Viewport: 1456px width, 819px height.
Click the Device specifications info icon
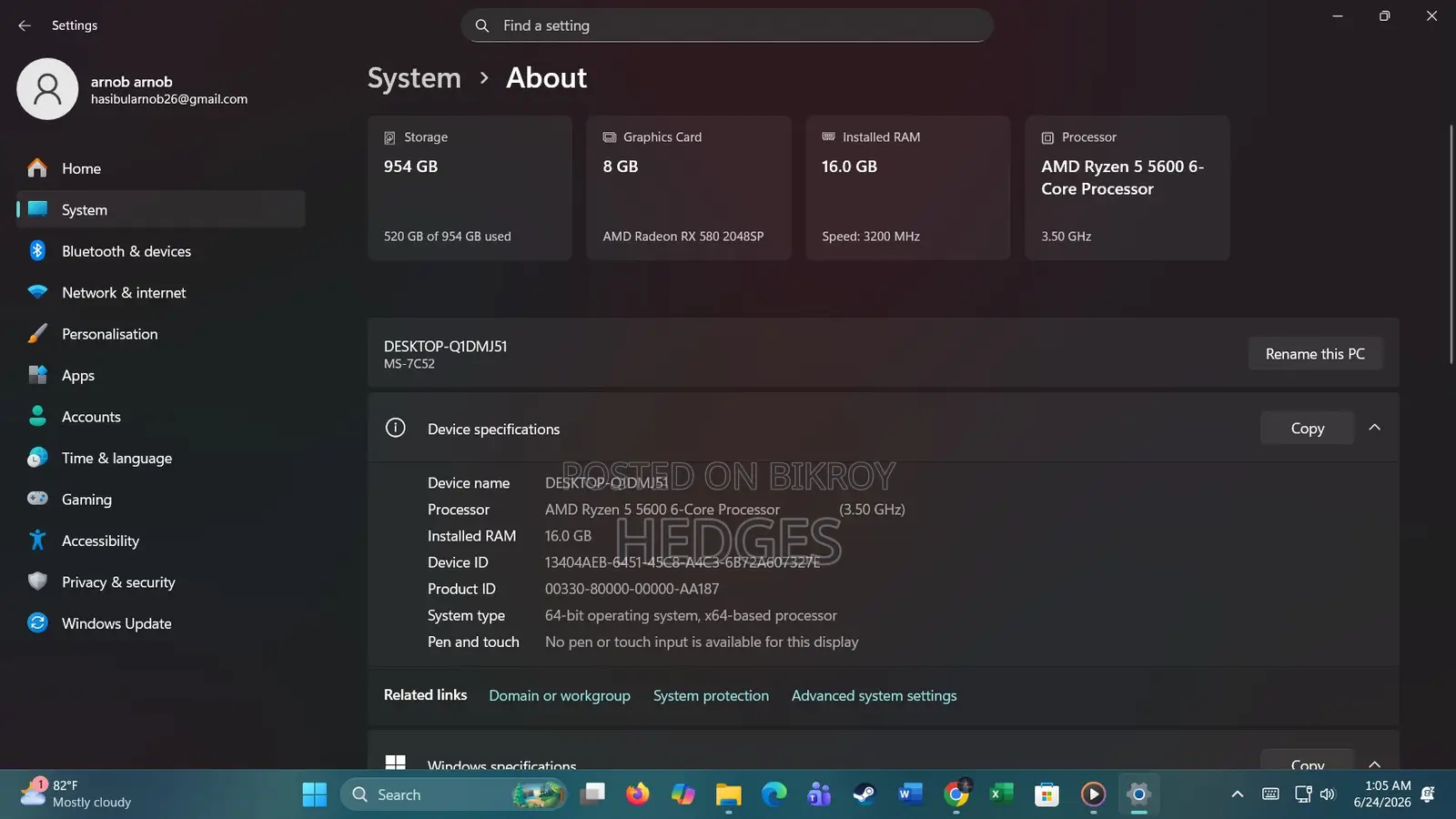pyautogui.click(x=395, y=428)
